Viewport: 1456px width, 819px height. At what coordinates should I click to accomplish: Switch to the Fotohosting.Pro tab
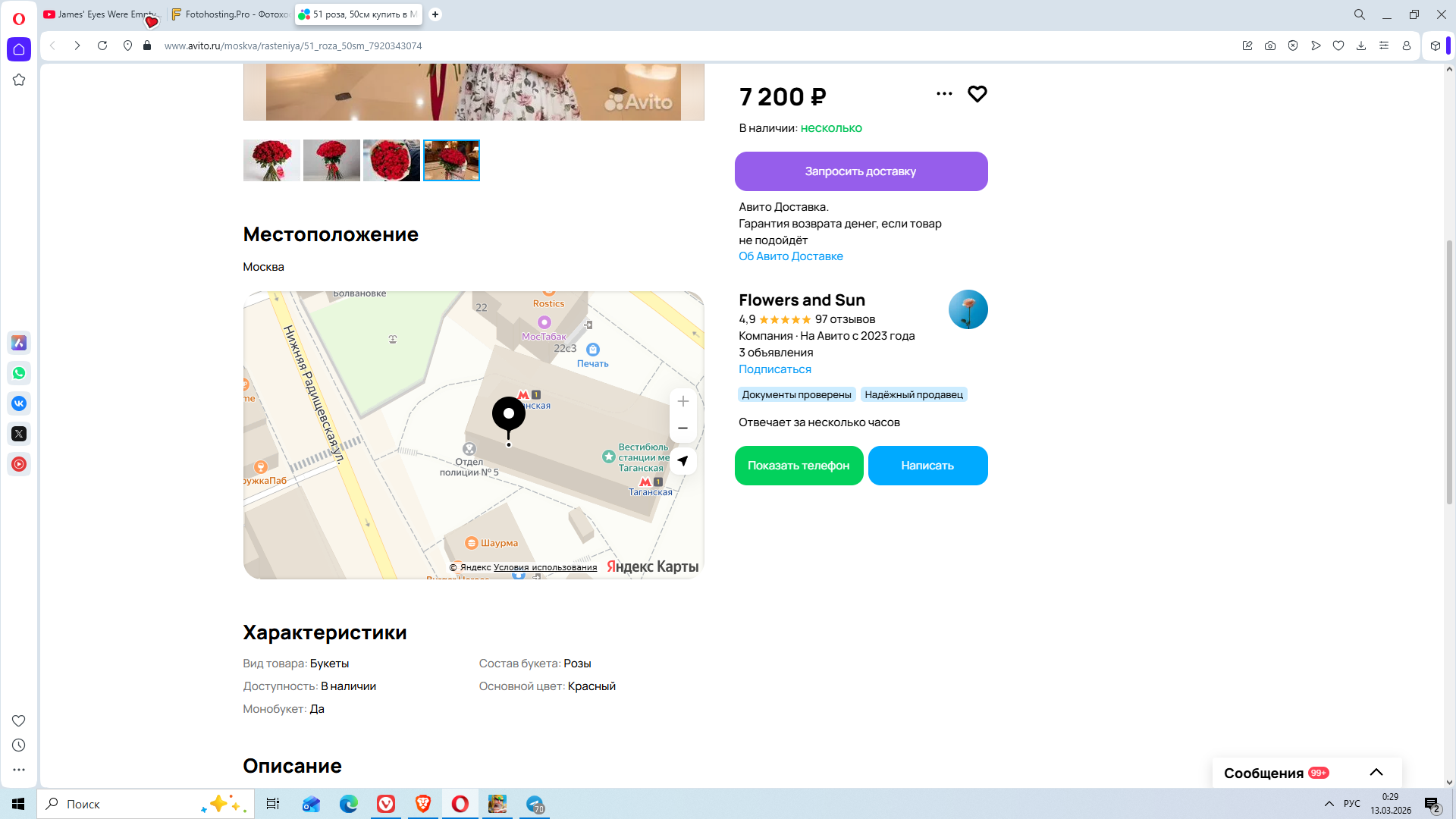click(x=231, y=14)
